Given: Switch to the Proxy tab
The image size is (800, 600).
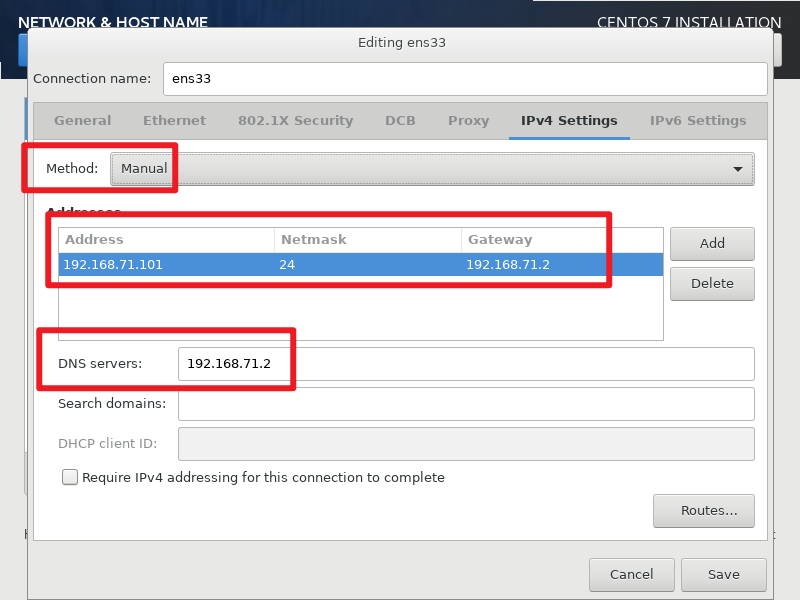Looking at the screenshot, I should (x=468, y=121).
